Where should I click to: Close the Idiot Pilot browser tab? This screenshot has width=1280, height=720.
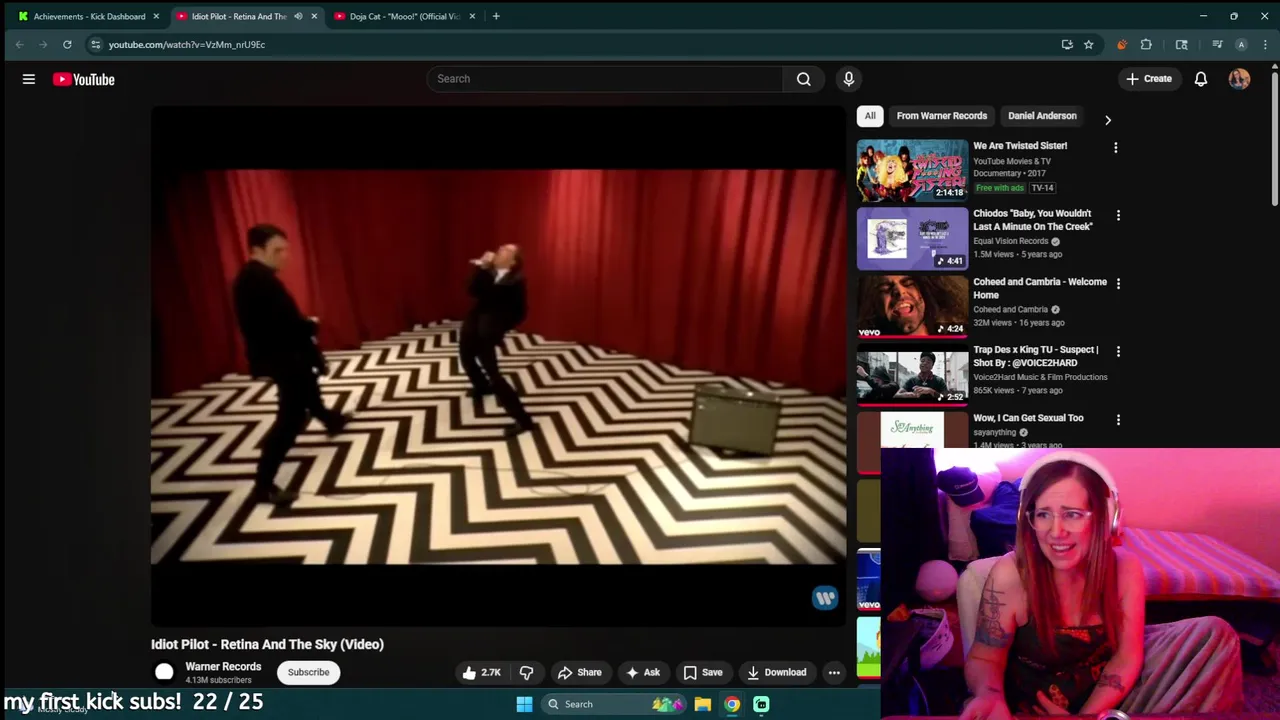tap(314, 16)
